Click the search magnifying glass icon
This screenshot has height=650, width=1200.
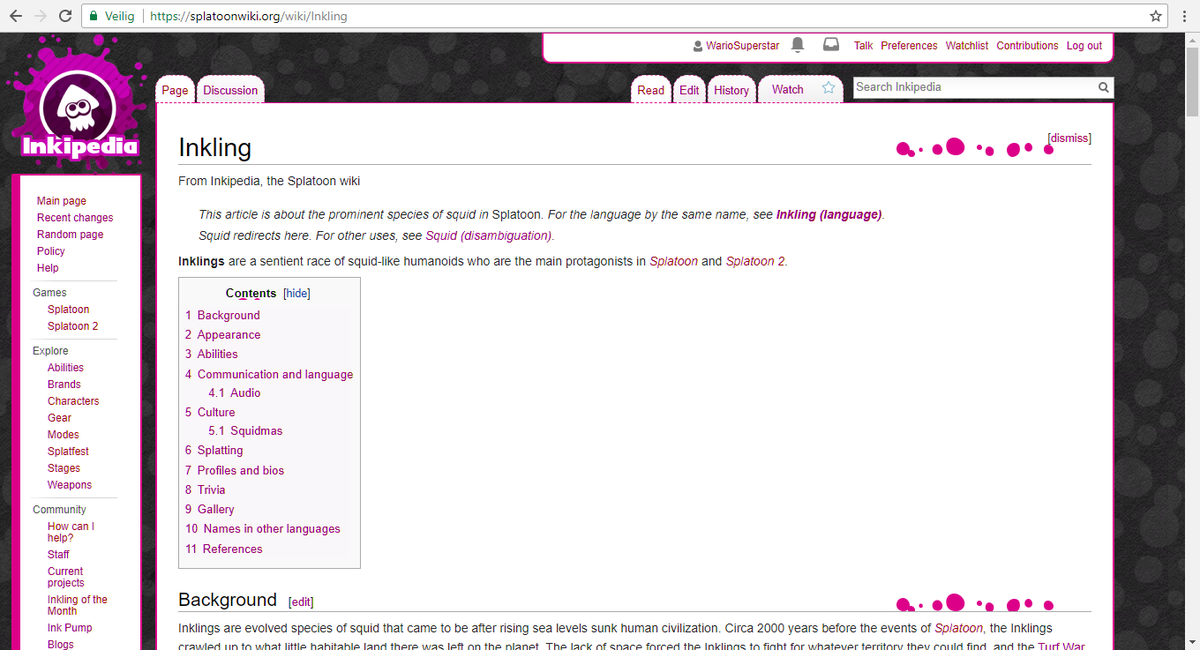click(1103, 87)
